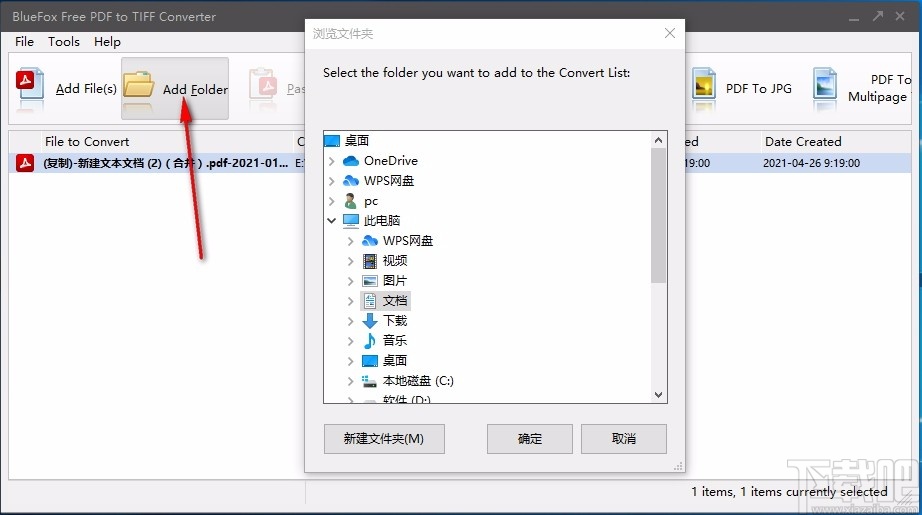Expand the 桌面 node under 此电脑
The width and height of the screenshot is (922, 515).
(x=350, y=361)
